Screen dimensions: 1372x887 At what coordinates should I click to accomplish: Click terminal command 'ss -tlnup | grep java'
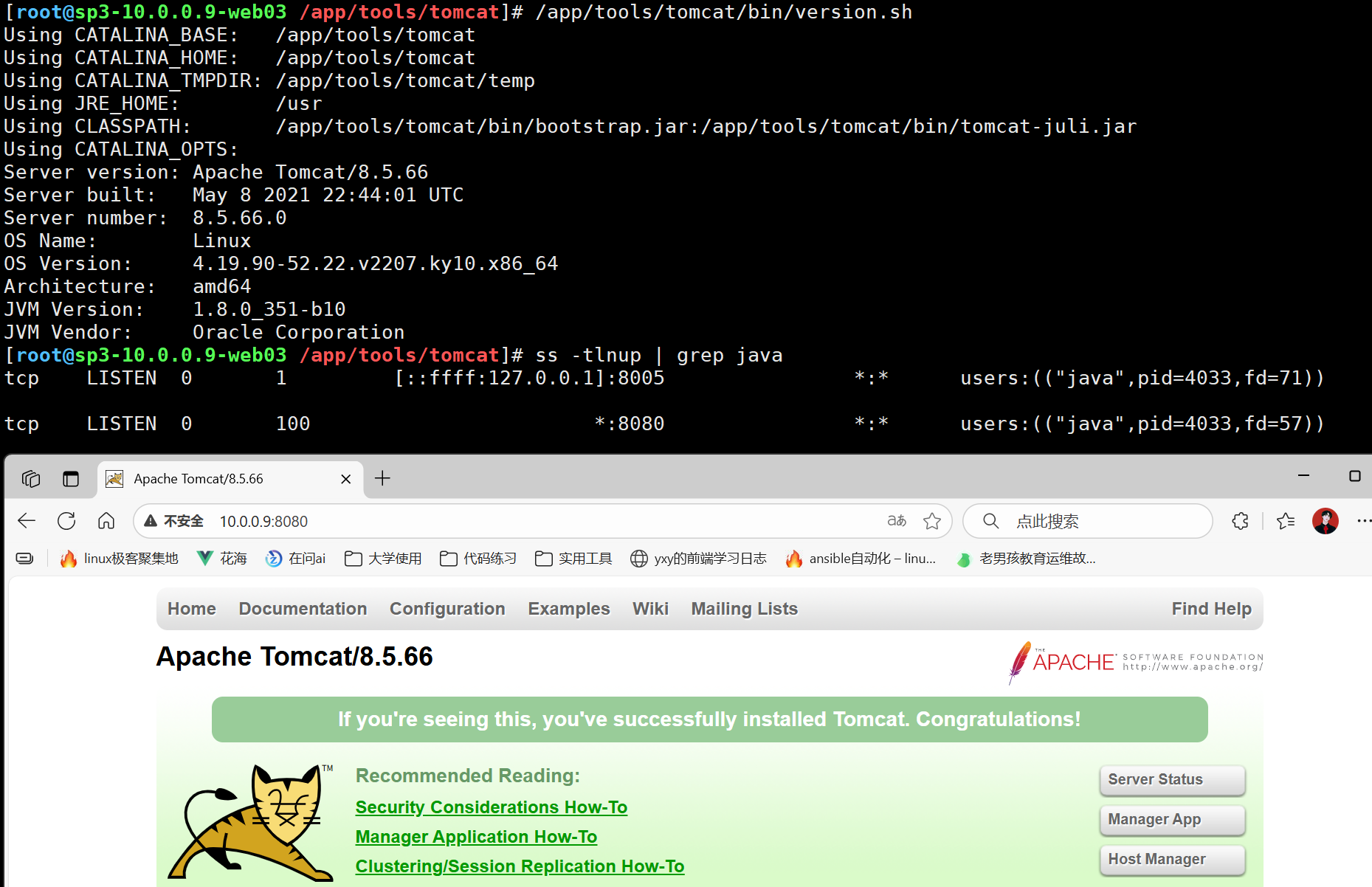click(659, 355)
